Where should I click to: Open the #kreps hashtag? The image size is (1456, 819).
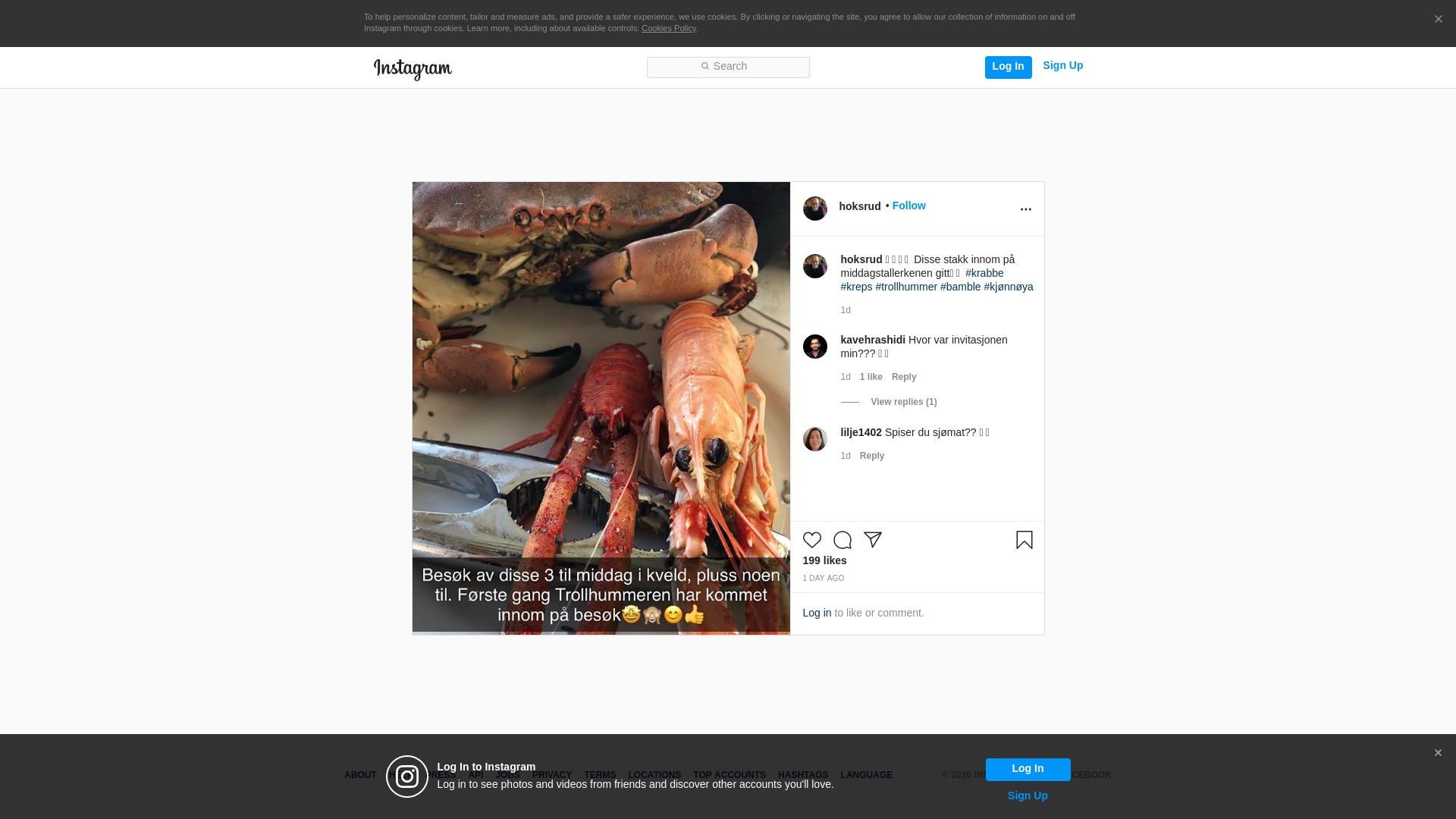[x=856, y=287]
